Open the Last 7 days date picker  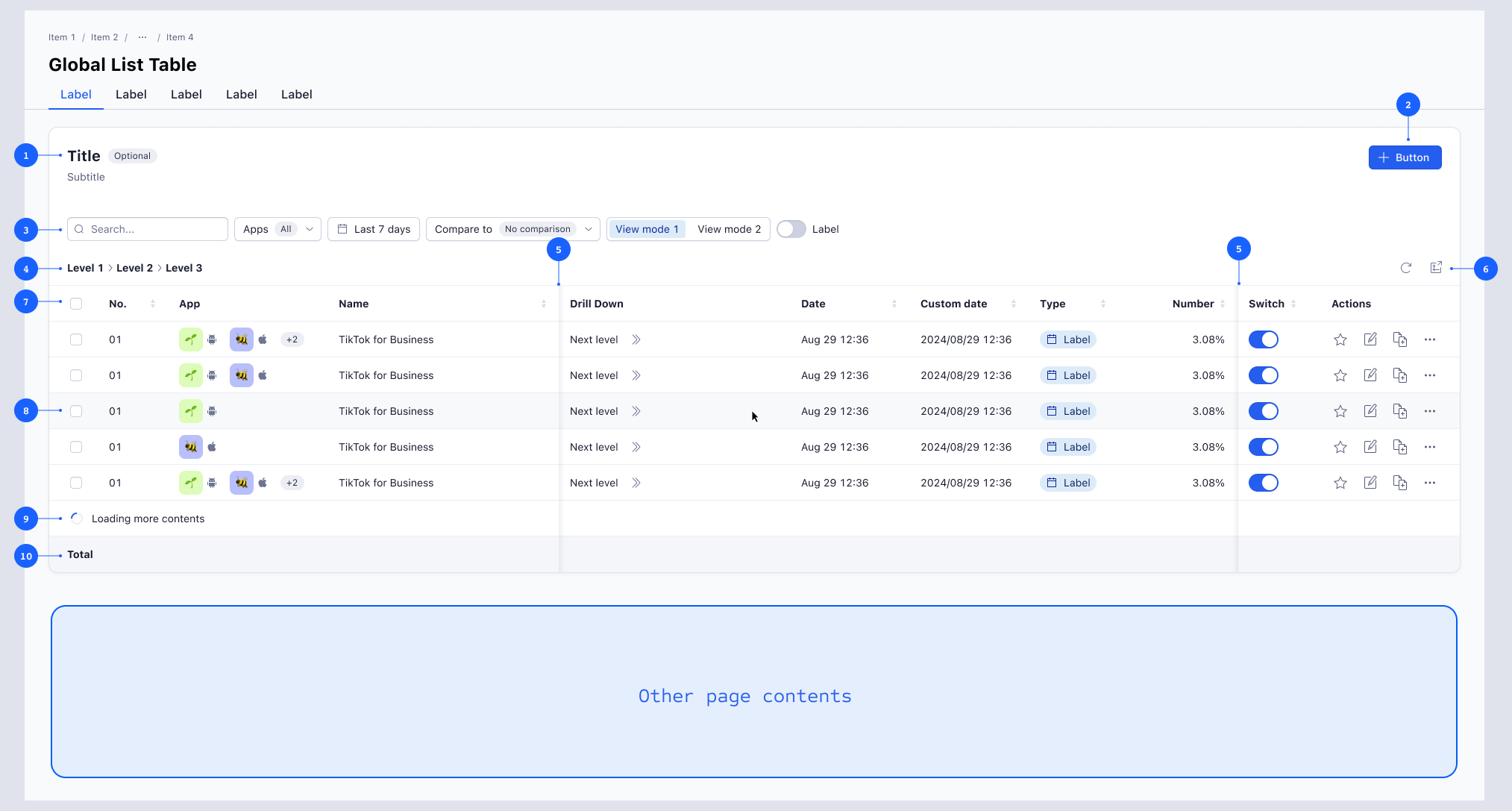(x=374, y=229)
